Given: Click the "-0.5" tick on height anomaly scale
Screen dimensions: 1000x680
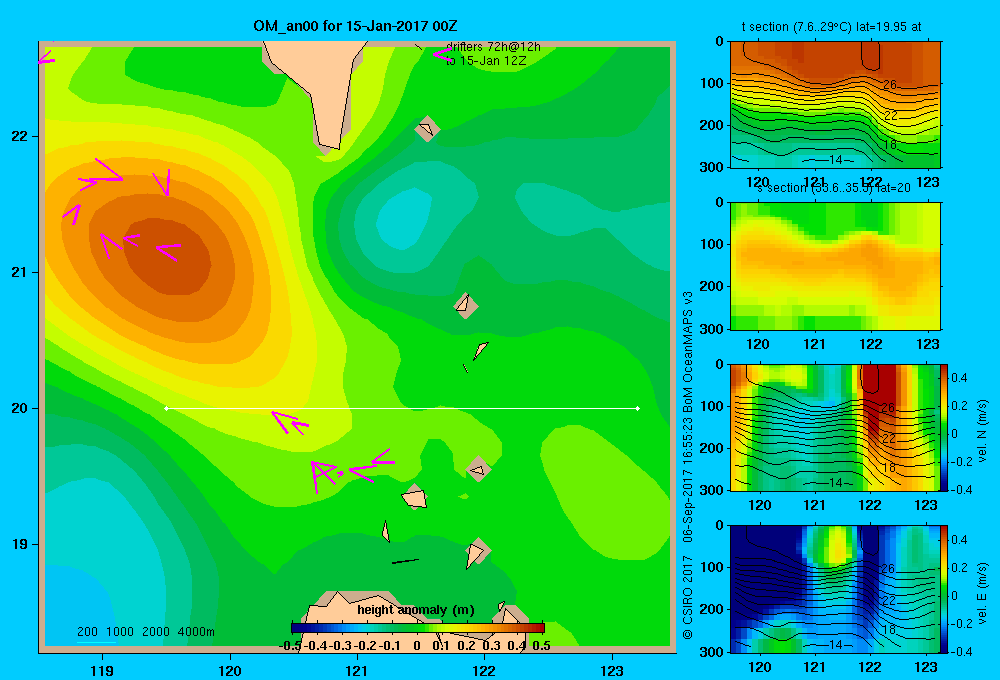Looking at the screenshot, I should click(290, 646).
